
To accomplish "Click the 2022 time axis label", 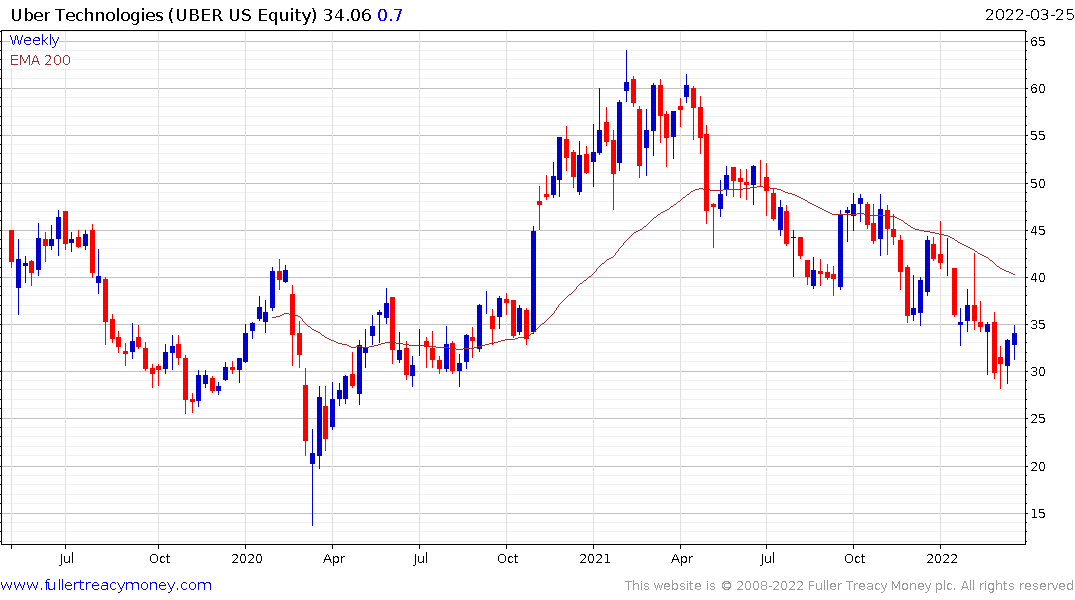I will [942, 558].
